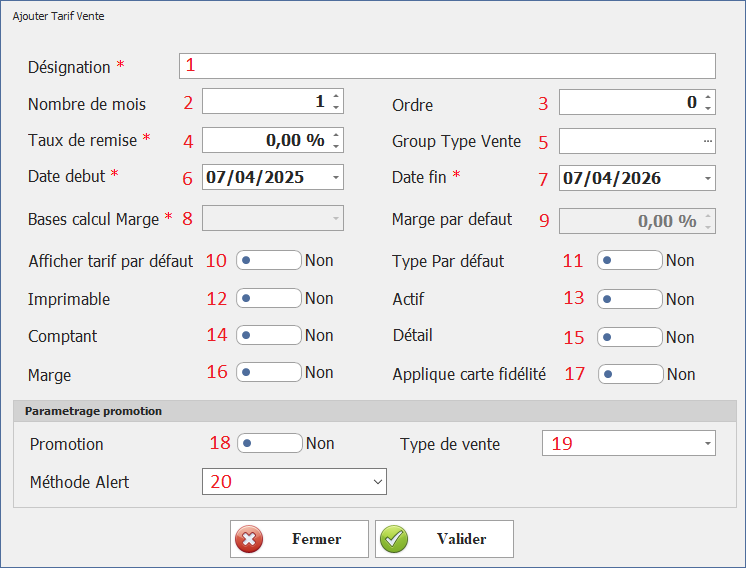This screenshot has width=746, height=568.
Task: Click into the Désignation text field
Action: [x=447, y=66]
